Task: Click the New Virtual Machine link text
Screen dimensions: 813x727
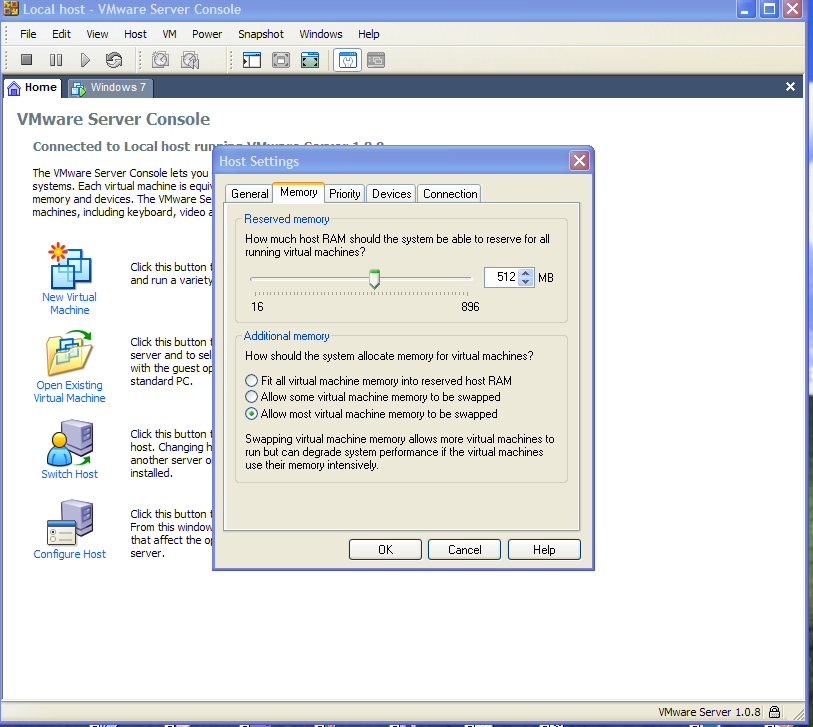Action: [69, 303]
